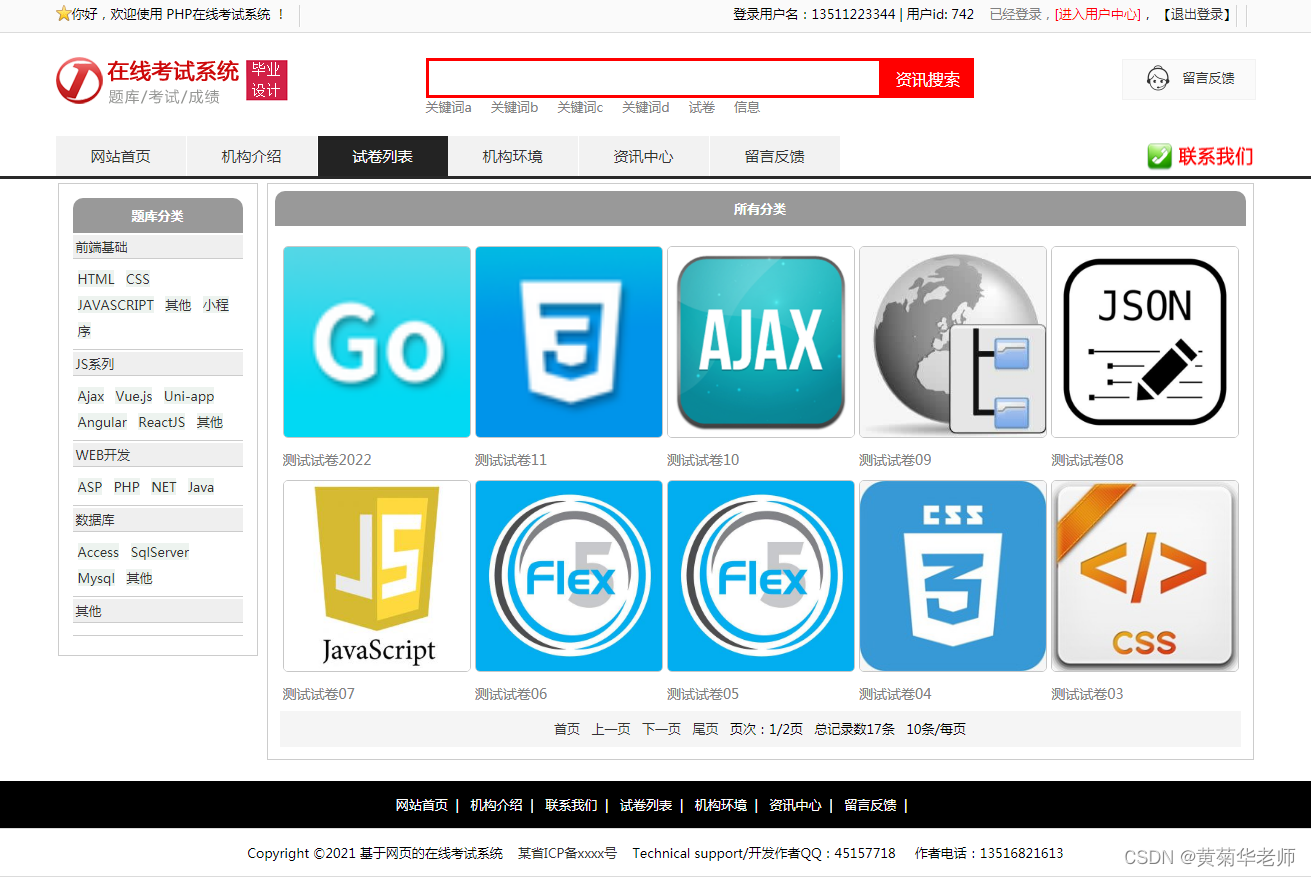
Task: Click 退出登录 link
Action: (x=1198, y=14)
